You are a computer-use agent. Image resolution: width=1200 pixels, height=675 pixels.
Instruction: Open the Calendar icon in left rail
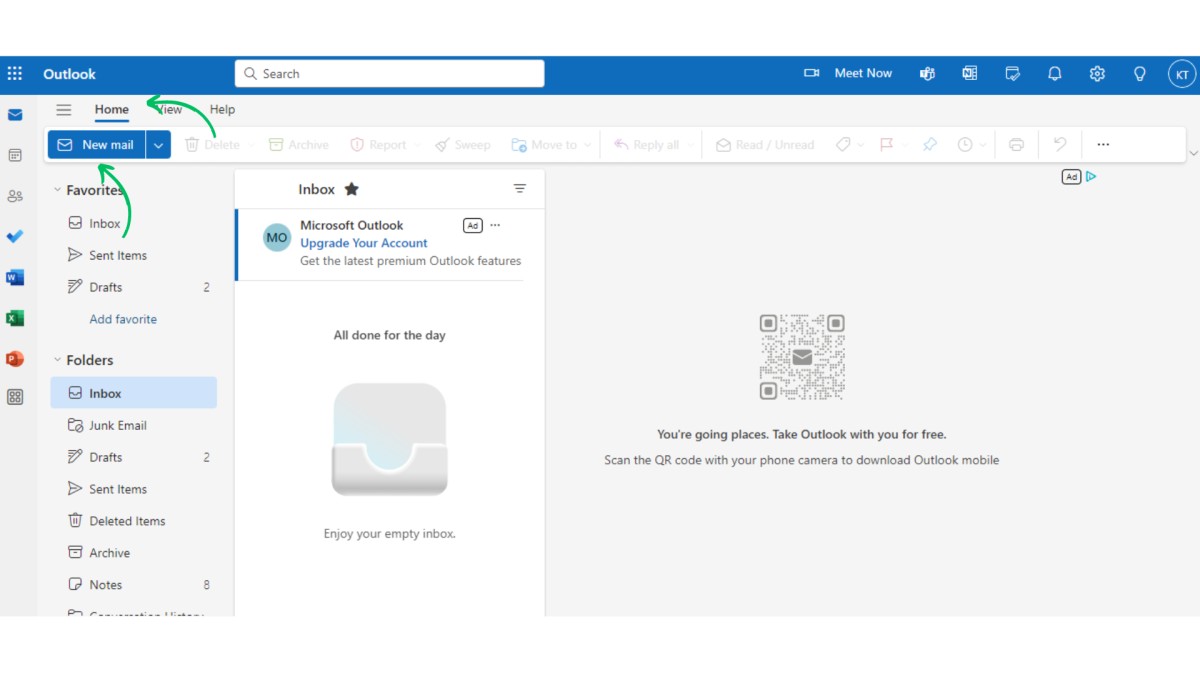click(15, 155)
